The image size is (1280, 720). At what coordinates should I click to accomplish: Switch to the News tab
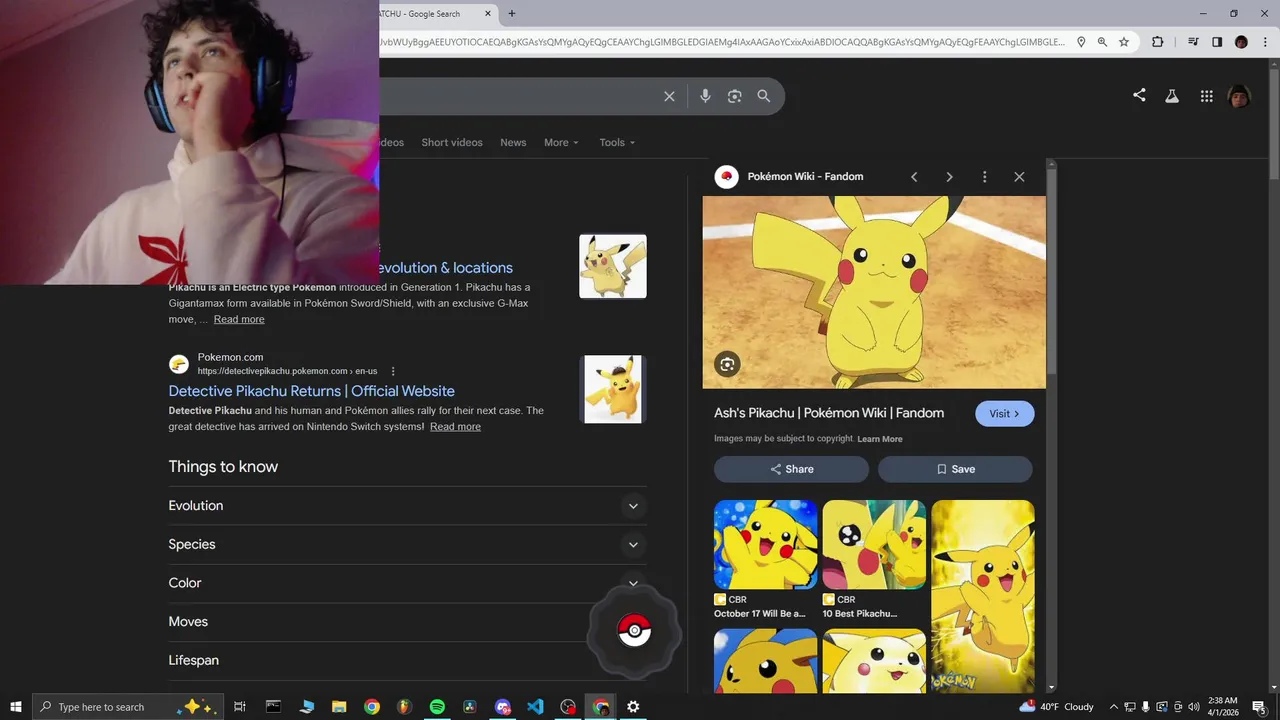pos(513,142)
